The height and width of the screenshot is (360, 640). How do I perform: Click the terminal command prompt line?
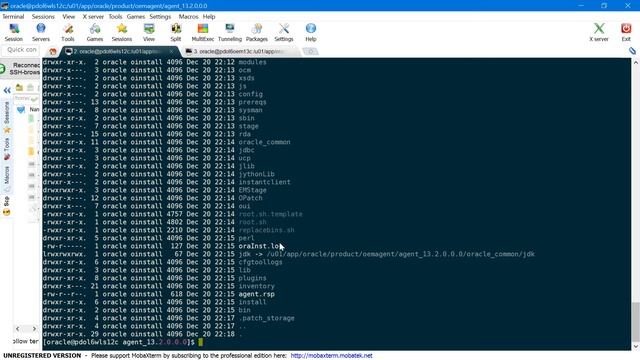point(122,342)
